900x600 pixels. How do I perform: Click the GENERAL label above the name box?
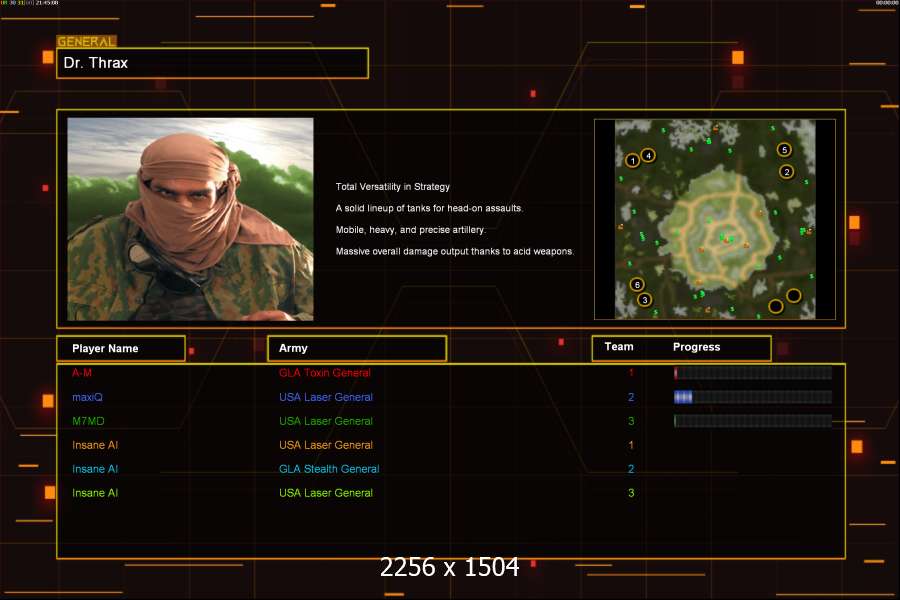(86, 41)
